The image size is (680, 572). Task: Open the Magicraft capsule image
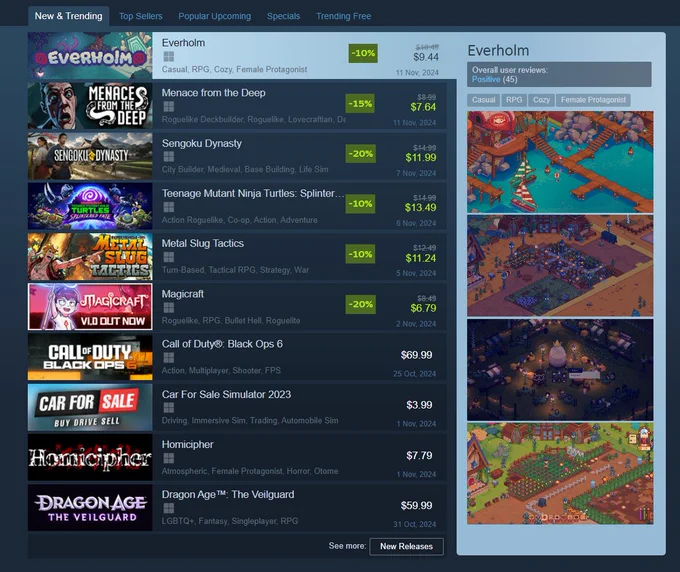tap(90, 307)
